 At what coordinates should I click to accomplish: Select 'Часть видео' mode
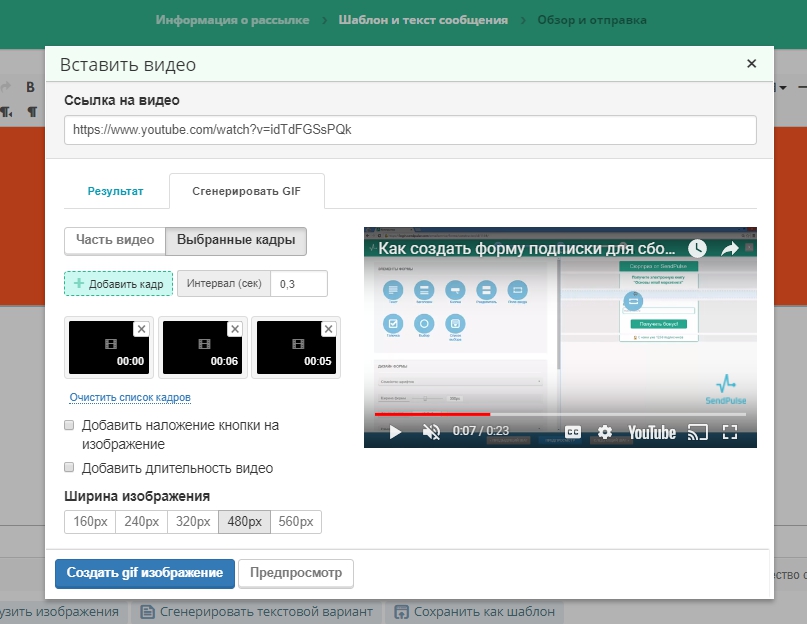115,240
